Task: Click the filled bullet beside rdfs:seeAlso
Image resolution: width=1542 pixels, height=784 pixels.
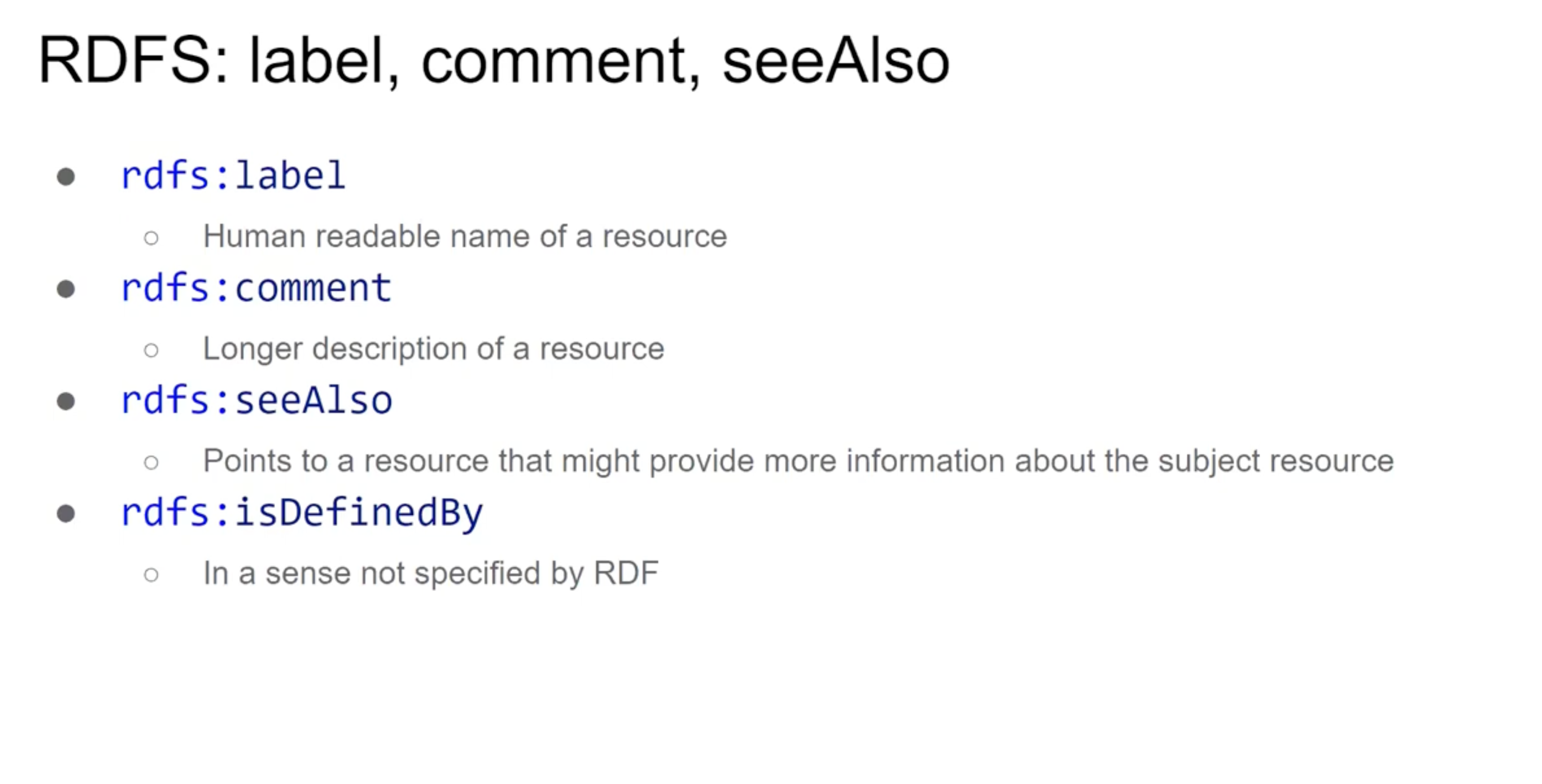Action: pyautogui.click(x=66, y=401)
